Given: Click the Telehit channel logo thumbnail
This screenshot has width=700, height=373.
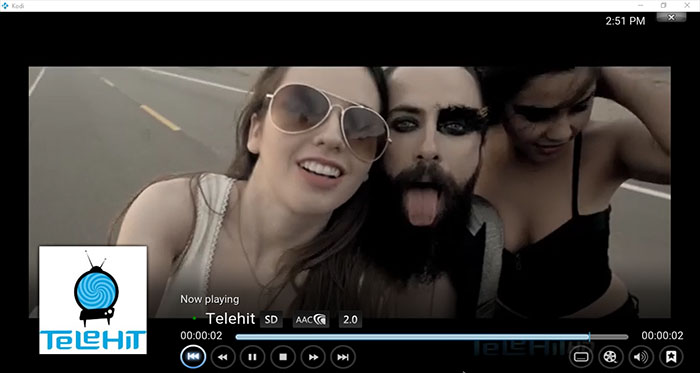Looking at the screenshot, I should [x=93, y=300].
